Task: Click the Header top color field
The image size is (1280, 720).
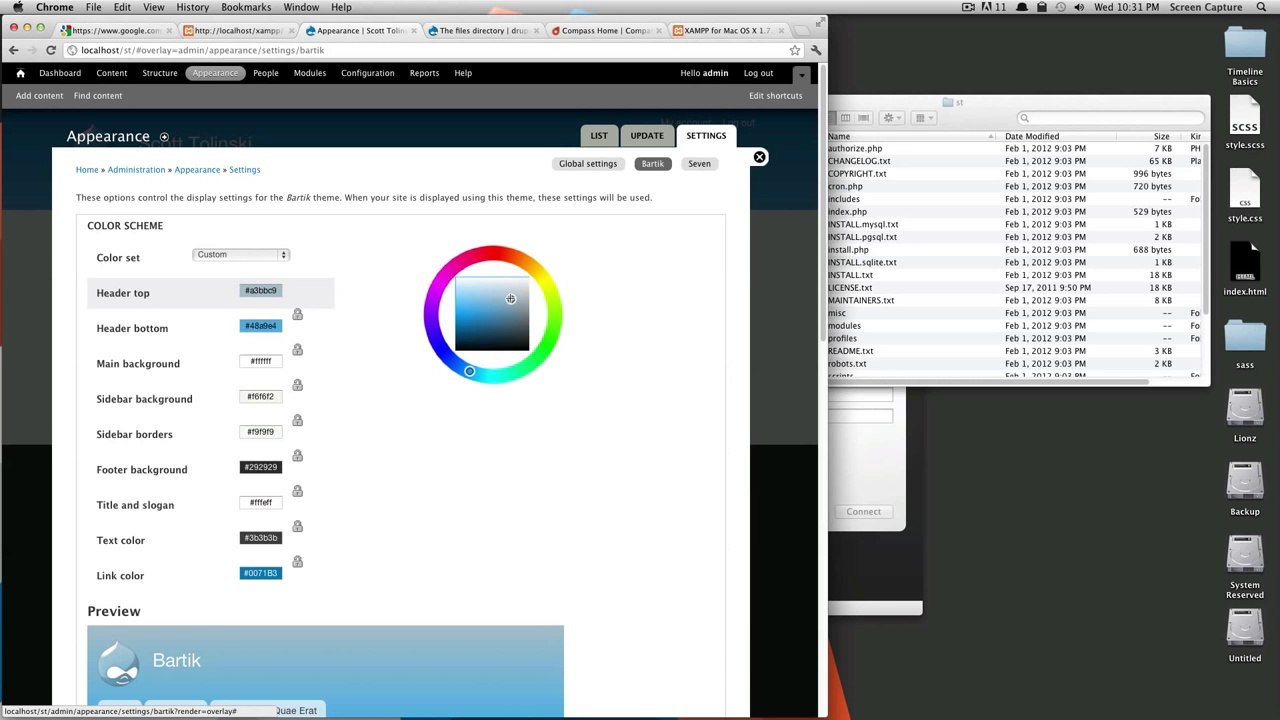Action: (260, 291)
